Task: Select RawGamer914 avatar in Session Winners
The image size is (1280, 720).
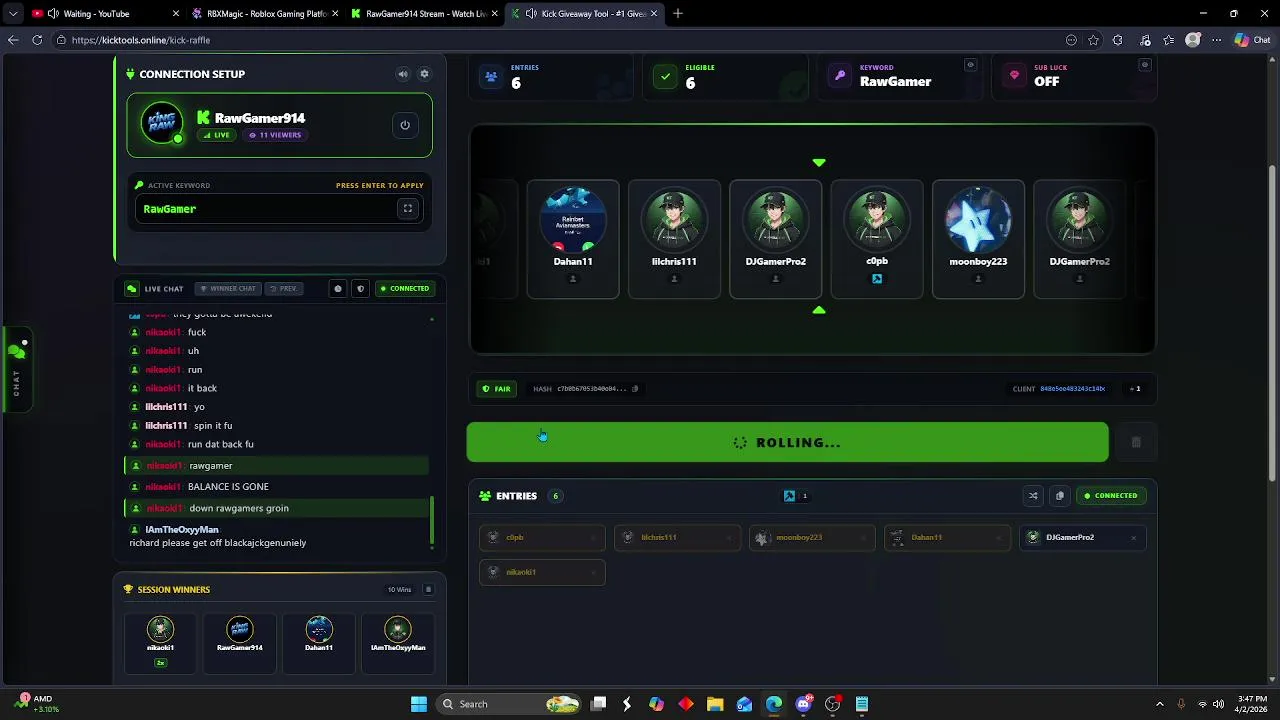Action: [240, 629]
